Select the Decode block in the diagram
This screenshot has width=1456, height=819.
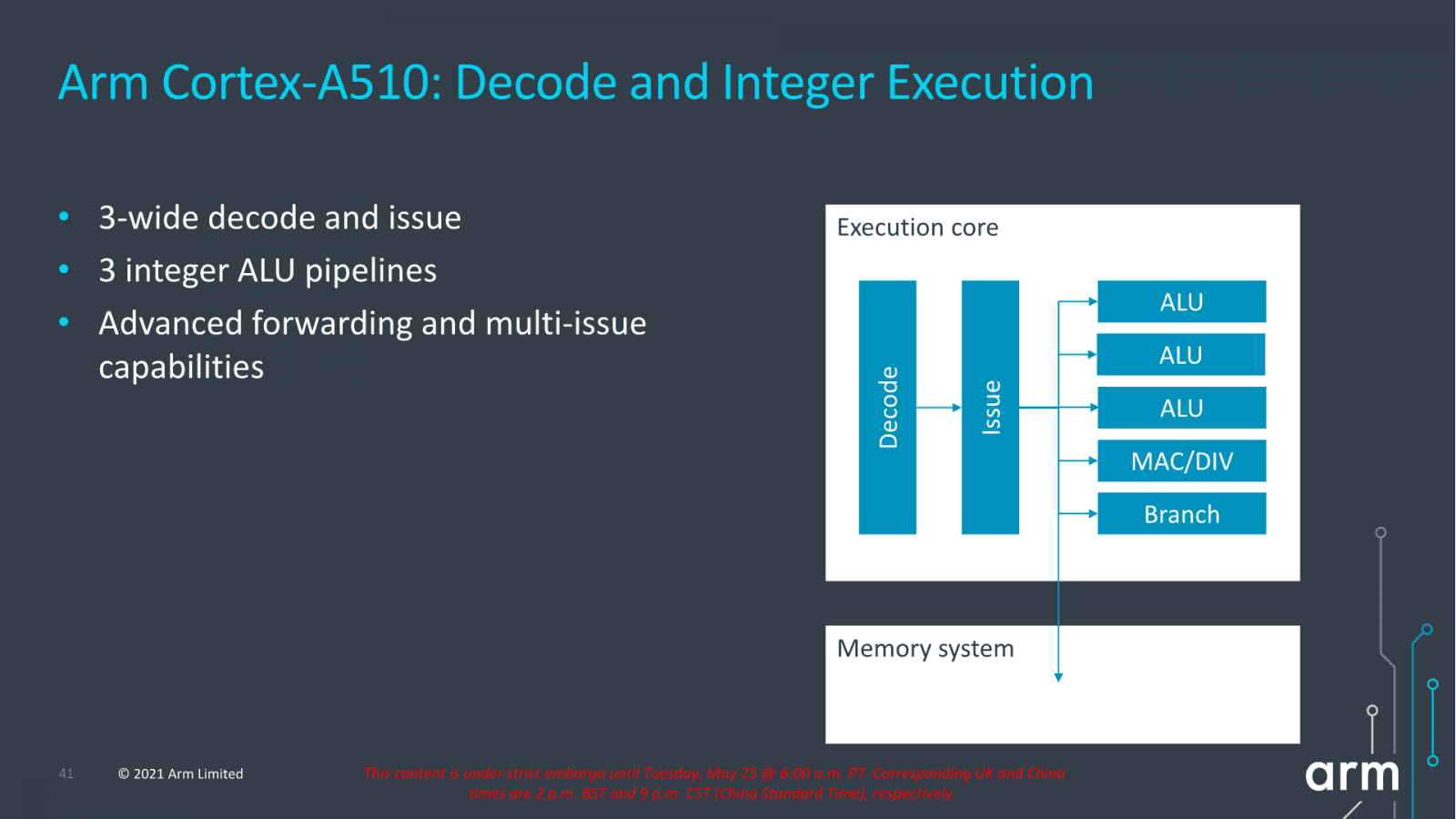887,407
